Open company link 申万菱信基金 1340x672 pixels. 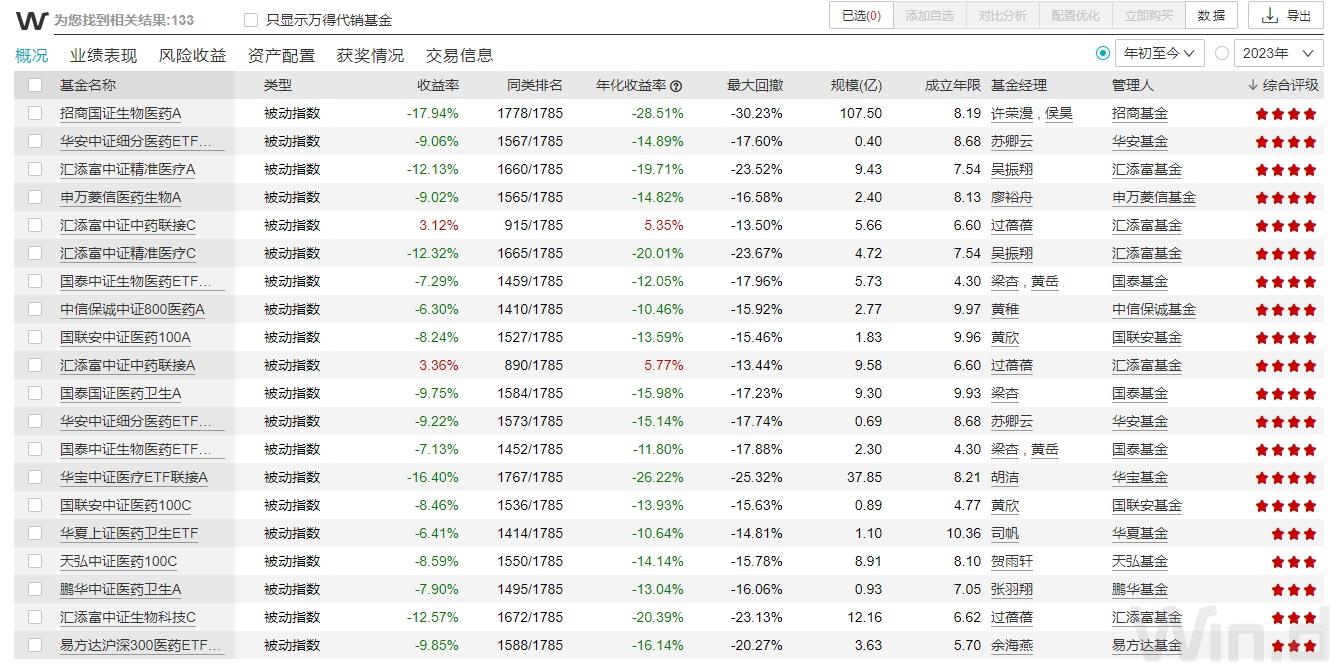tap(1154, 198)
